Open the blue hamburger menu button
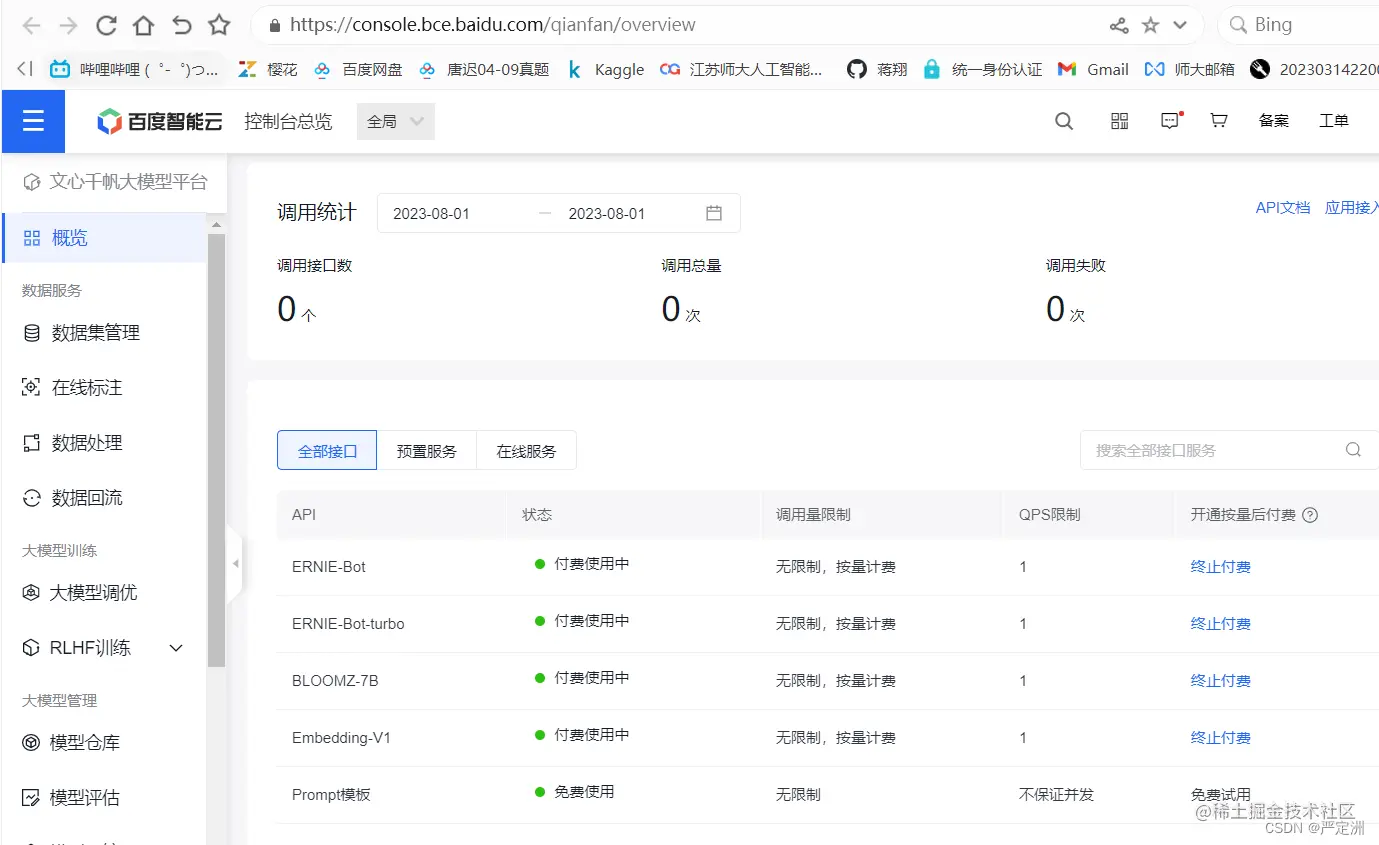 pos(33,121)
